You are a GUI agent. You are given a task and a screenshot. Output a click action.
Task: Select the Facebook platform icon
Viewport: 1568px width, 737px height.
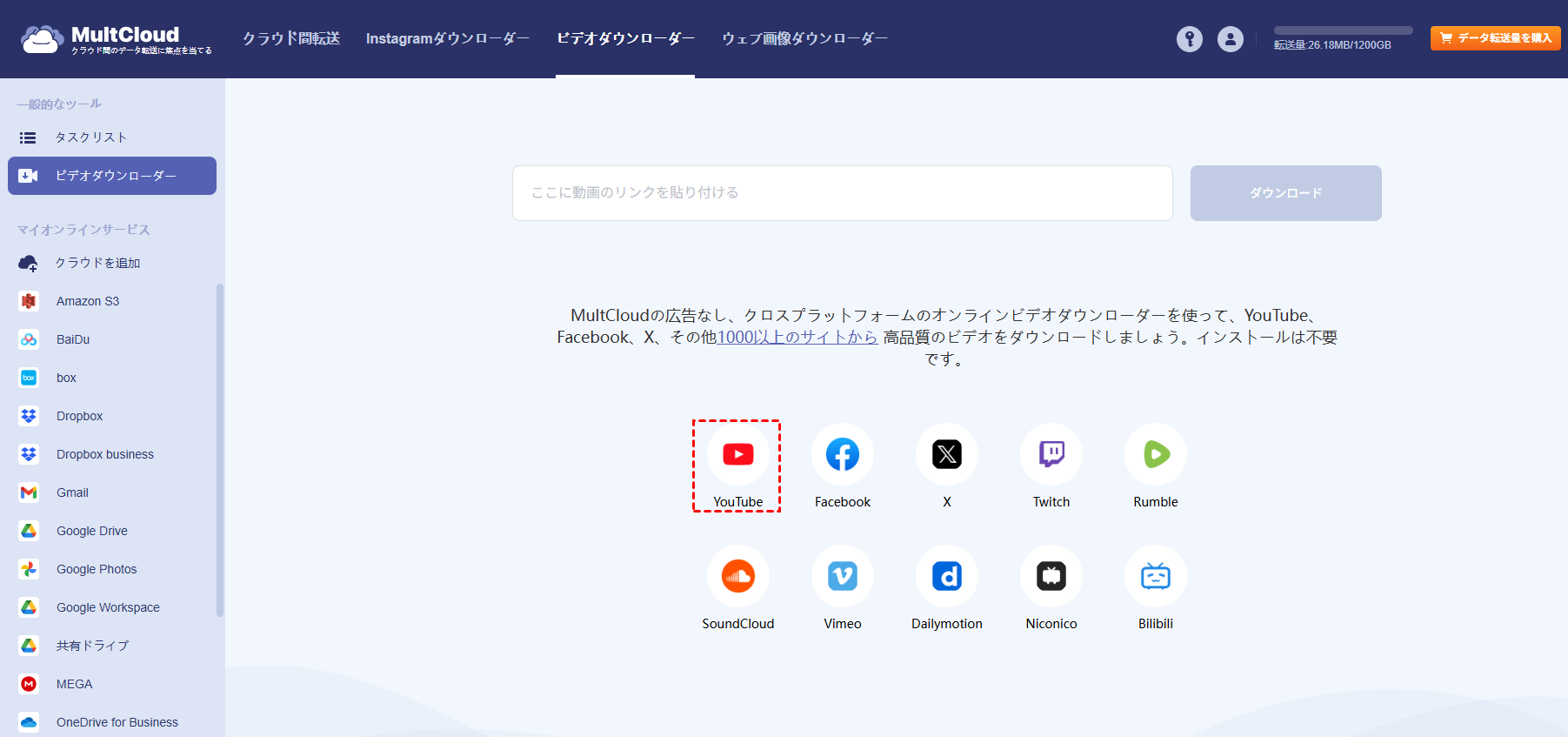pyautogui.click(x=842, y=454)
